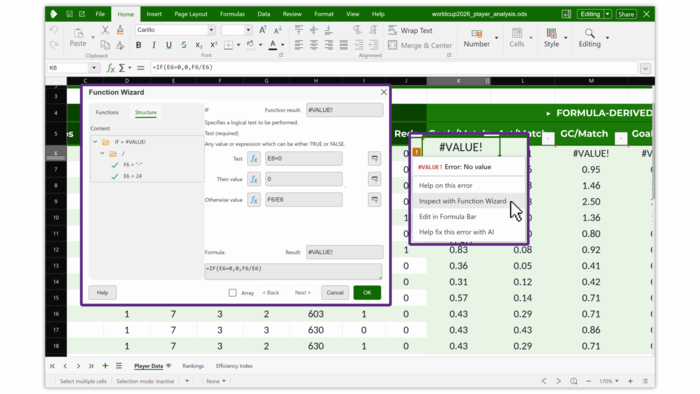
Task: Close the Function Wizard dialog
Action: click(383, 92)
